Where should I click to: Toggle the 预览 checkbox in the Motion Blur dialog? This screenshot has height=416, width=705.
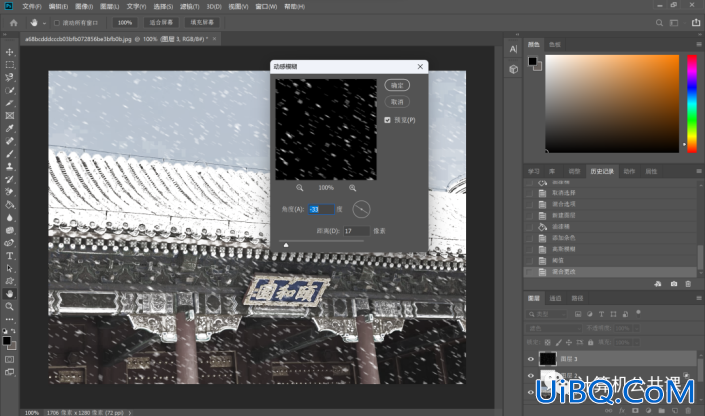pyautogui.click(x=388, y=120)
